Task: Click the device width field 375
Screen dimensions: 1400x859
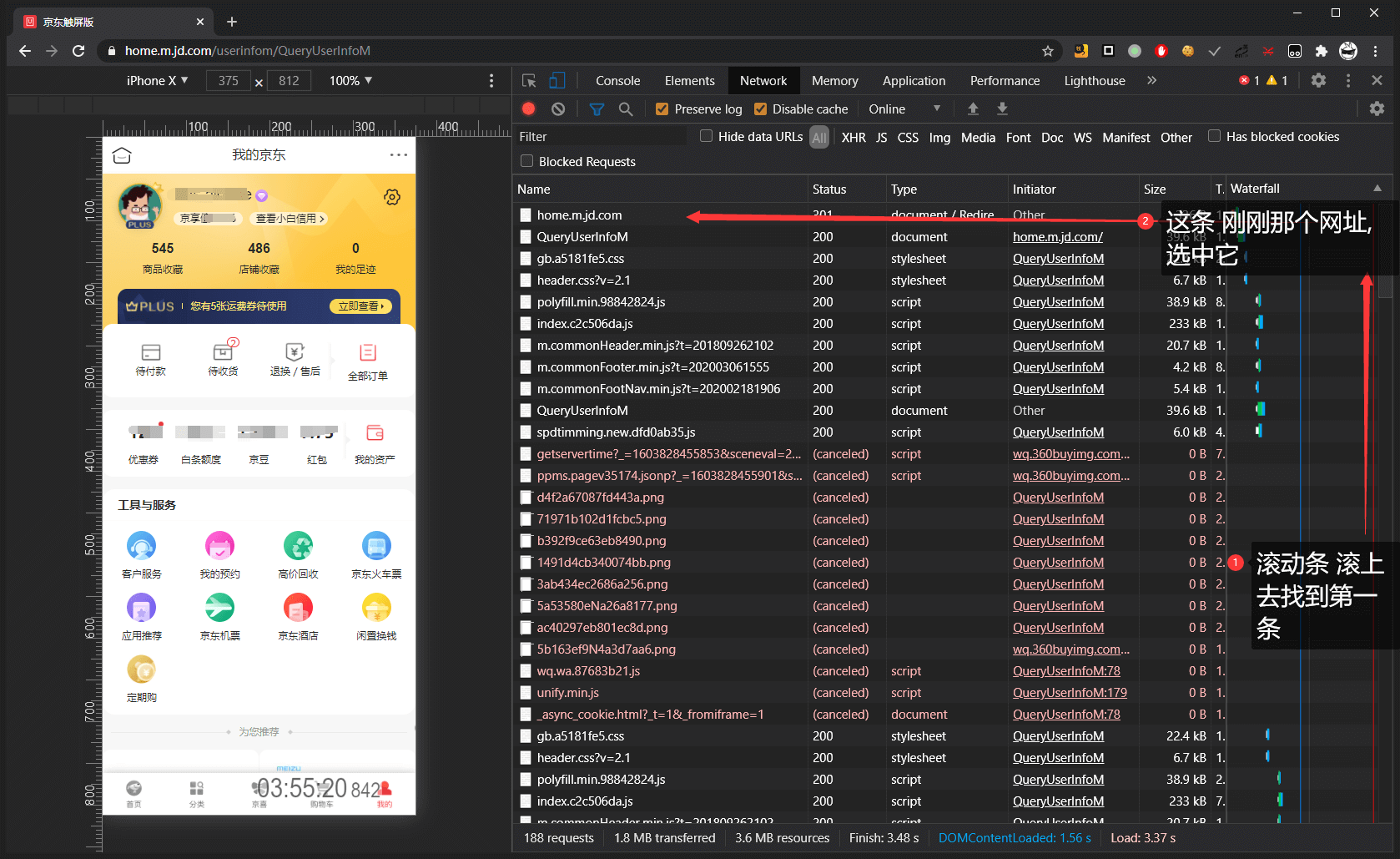Action: tap(228, 80)
